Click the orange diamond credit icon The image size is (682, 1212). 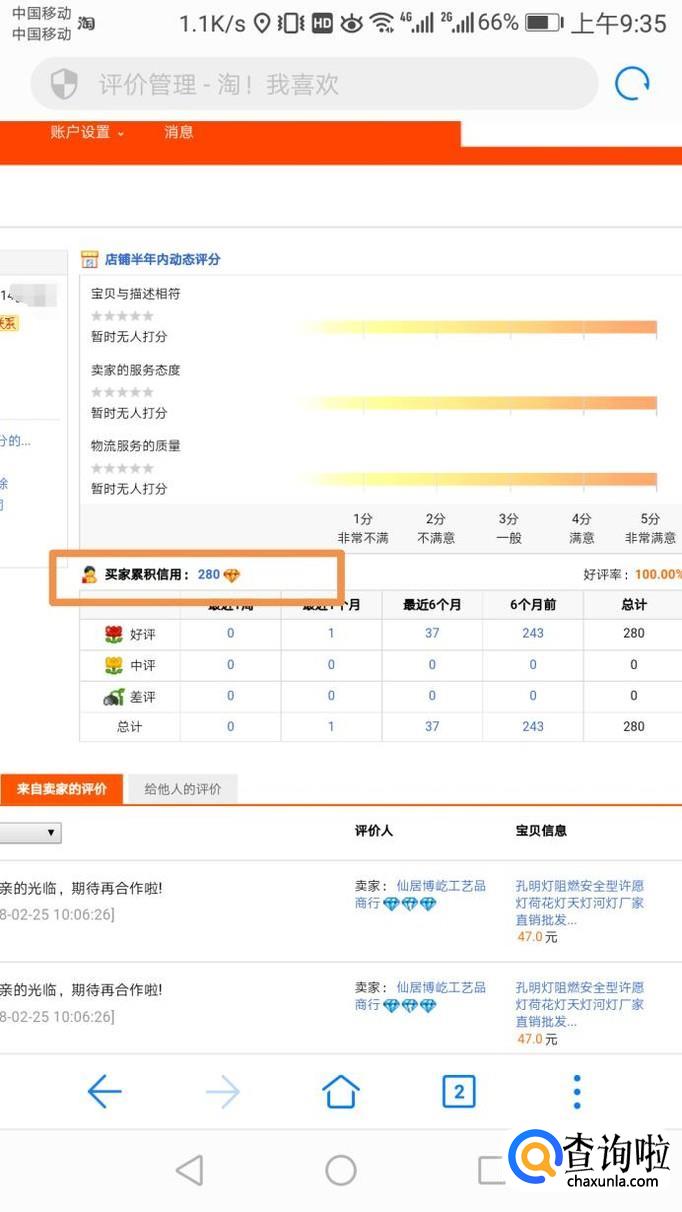232,575
